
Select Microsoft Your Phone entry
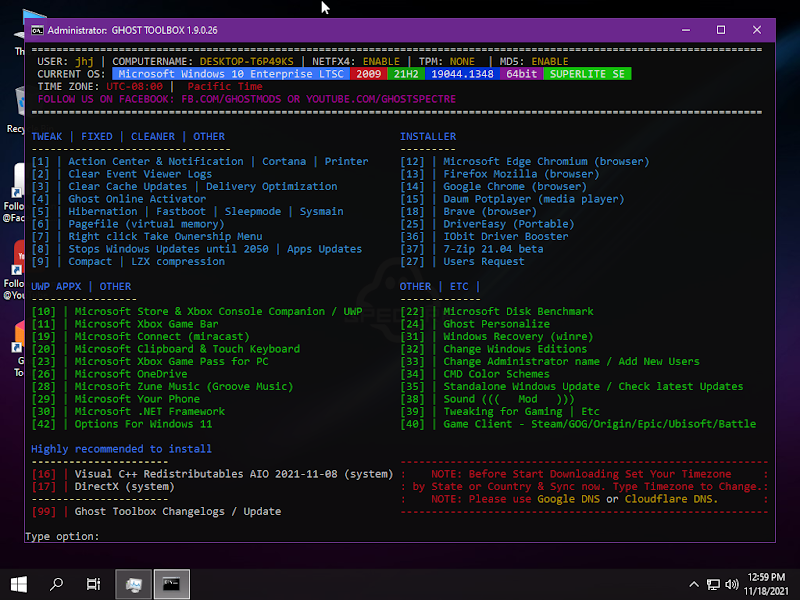[137, 399]
